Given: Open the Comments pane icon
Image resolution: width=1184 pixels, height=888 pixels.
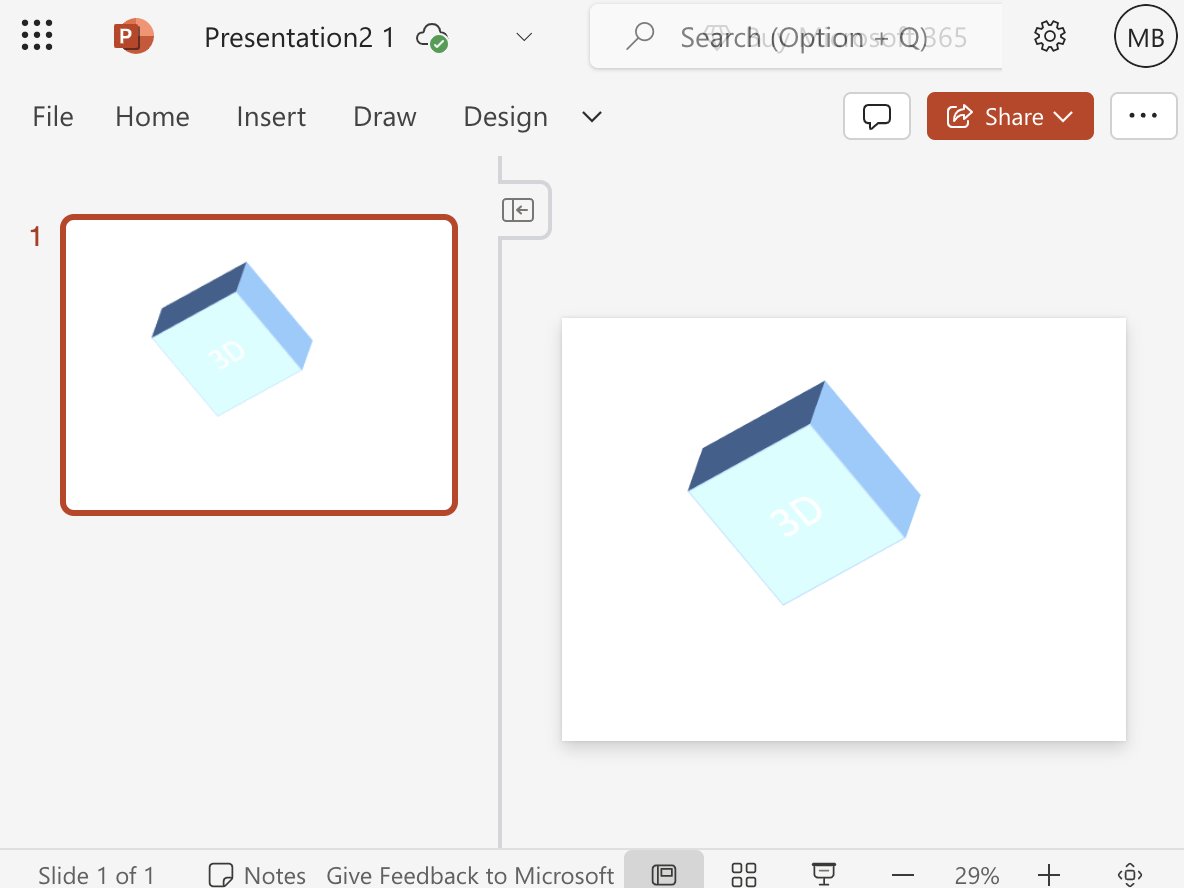Looking at the screenshot, I should point(876,116).
